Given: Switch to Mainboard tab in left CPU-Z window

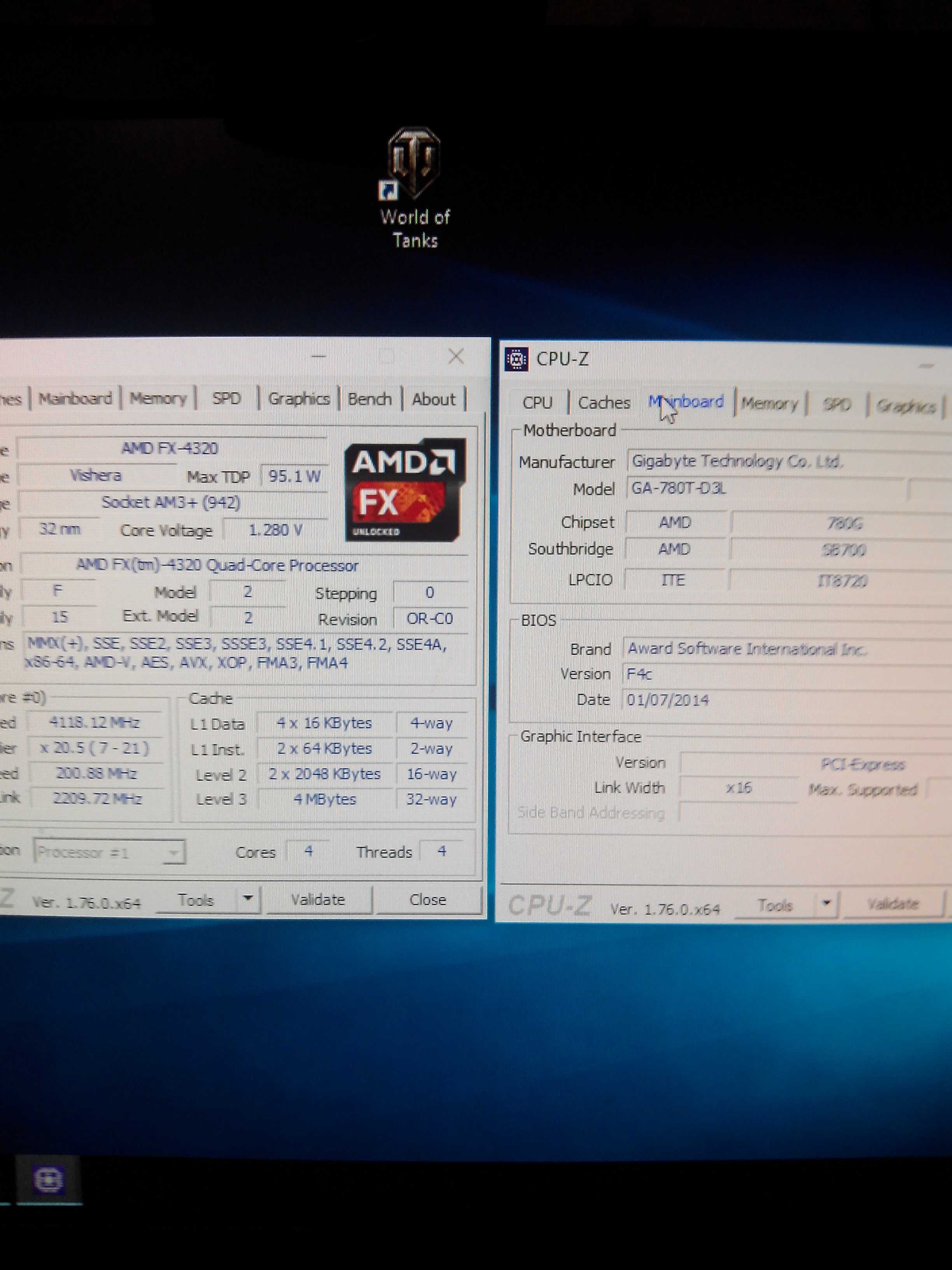Looking at the screenshot, I should (75, 398).
